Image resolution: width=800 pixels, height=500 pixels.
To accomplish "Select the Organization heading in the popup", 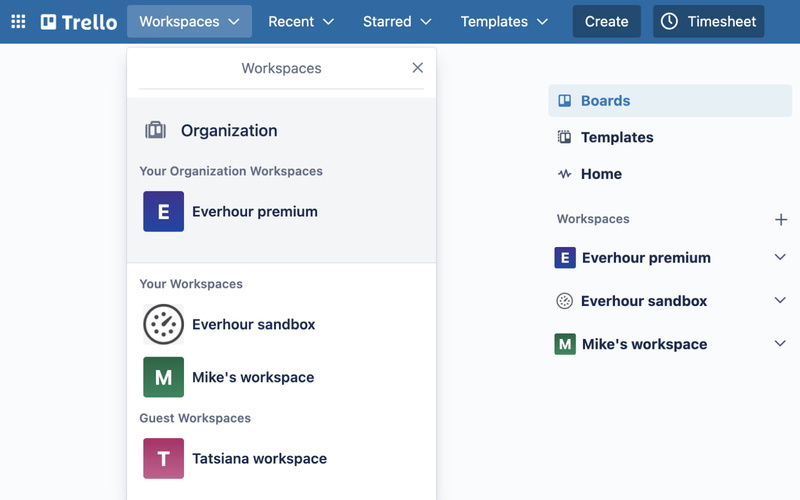I will coord(229,131).
